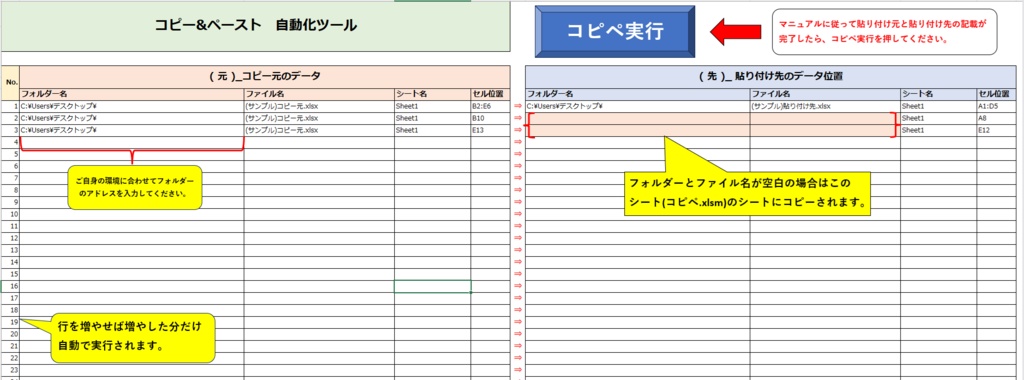
Task: Select シート名 header in the copy-source table
Action: pyautogui.click(x=432, y=94)
